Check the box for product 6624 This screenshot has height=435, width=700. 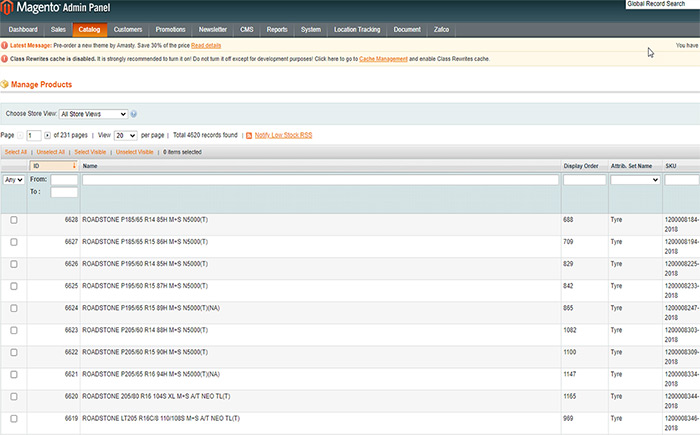14,308
